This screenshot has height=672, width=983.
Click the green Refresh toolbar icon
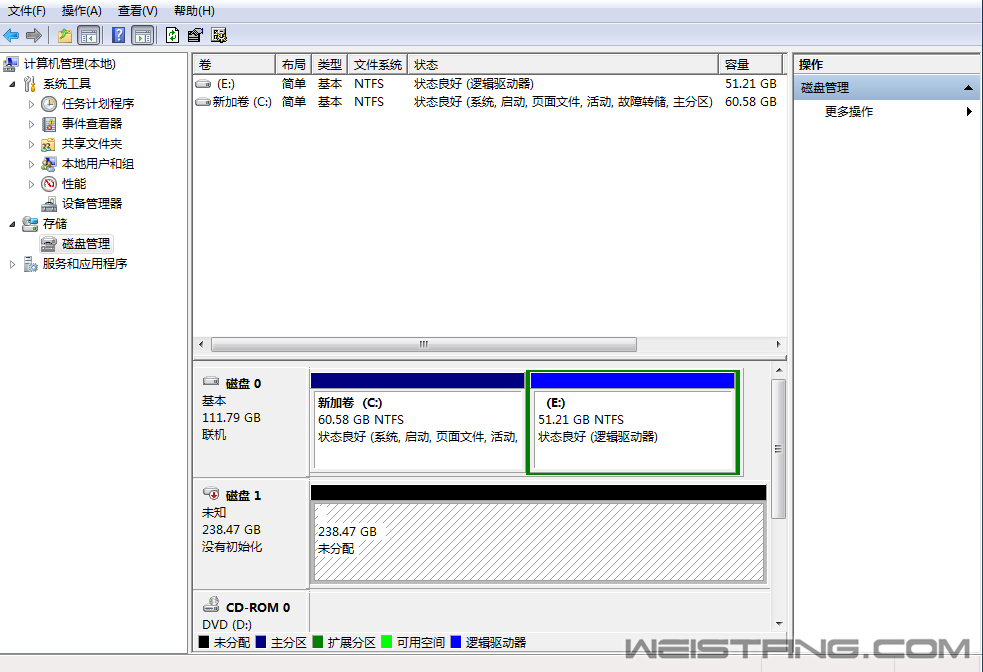coord(172,35)
